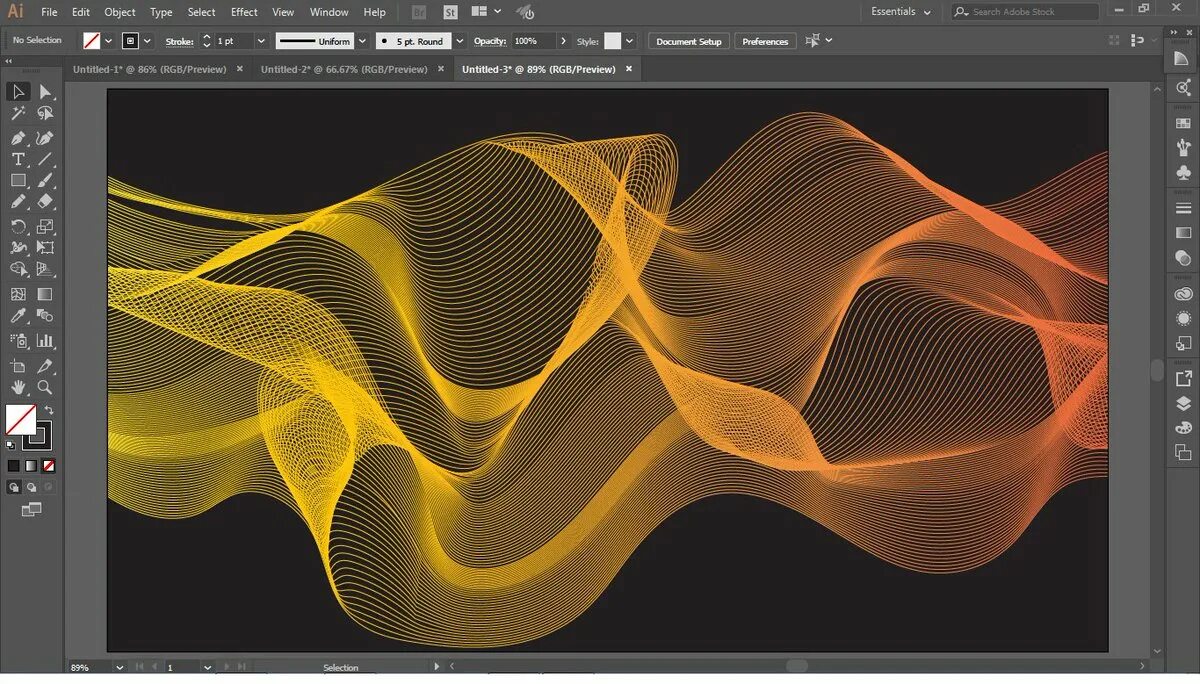Viewport: 1200px width, 684px height.
Task: Change the screen mode
Action: click(31, 510)
